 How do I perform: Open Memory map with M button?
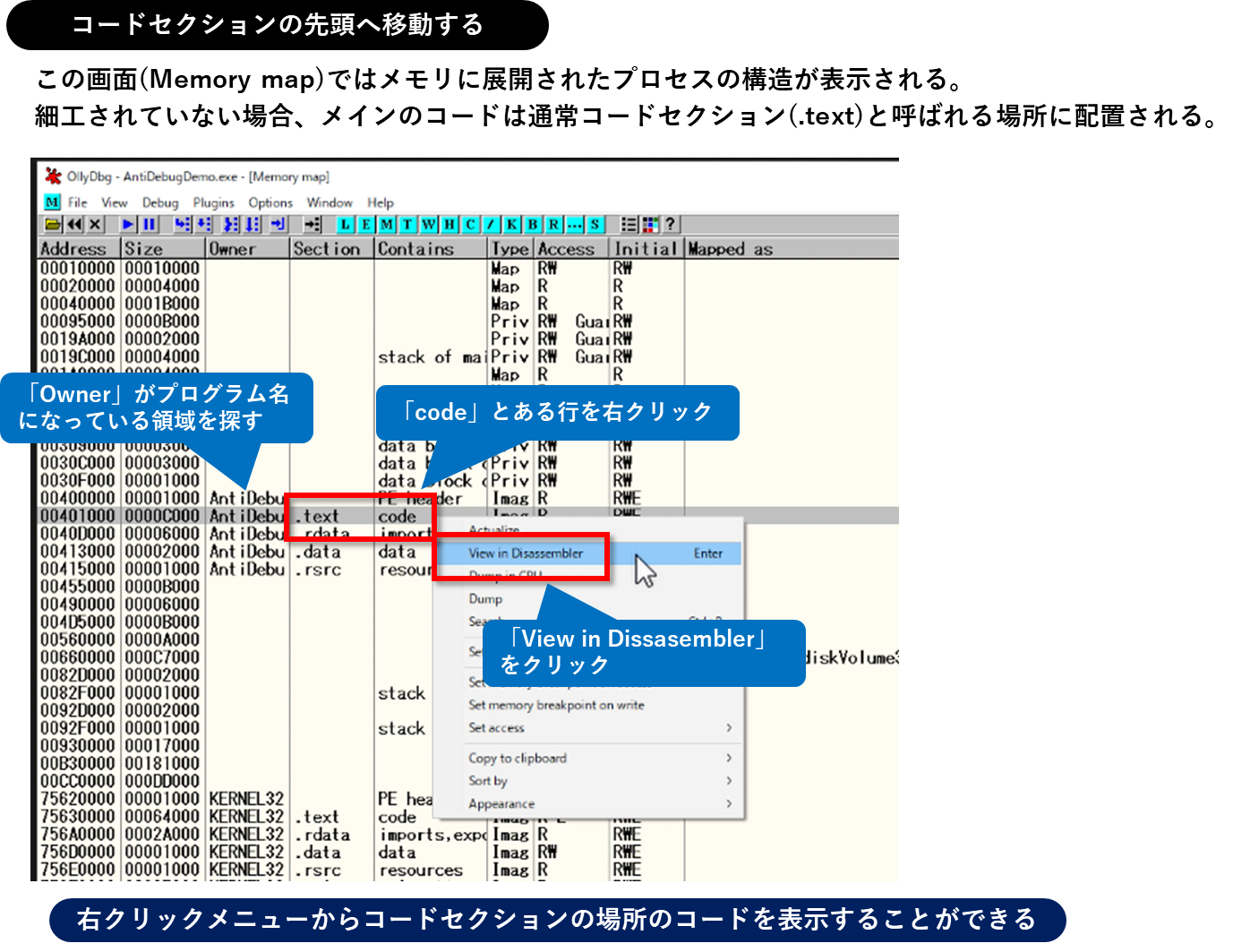coord(387,224)
